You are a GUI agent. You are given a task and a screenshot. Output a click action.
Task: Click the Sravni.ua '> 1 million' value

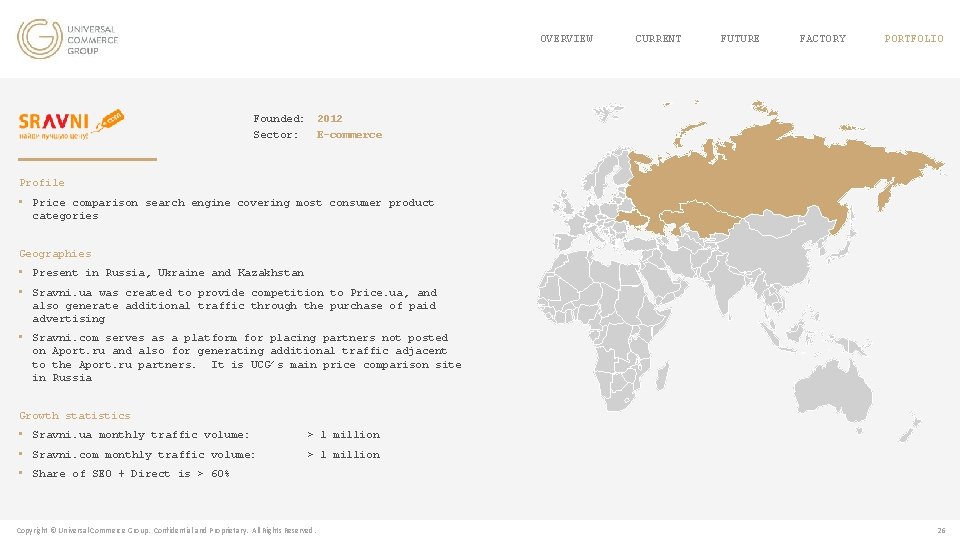343,435
